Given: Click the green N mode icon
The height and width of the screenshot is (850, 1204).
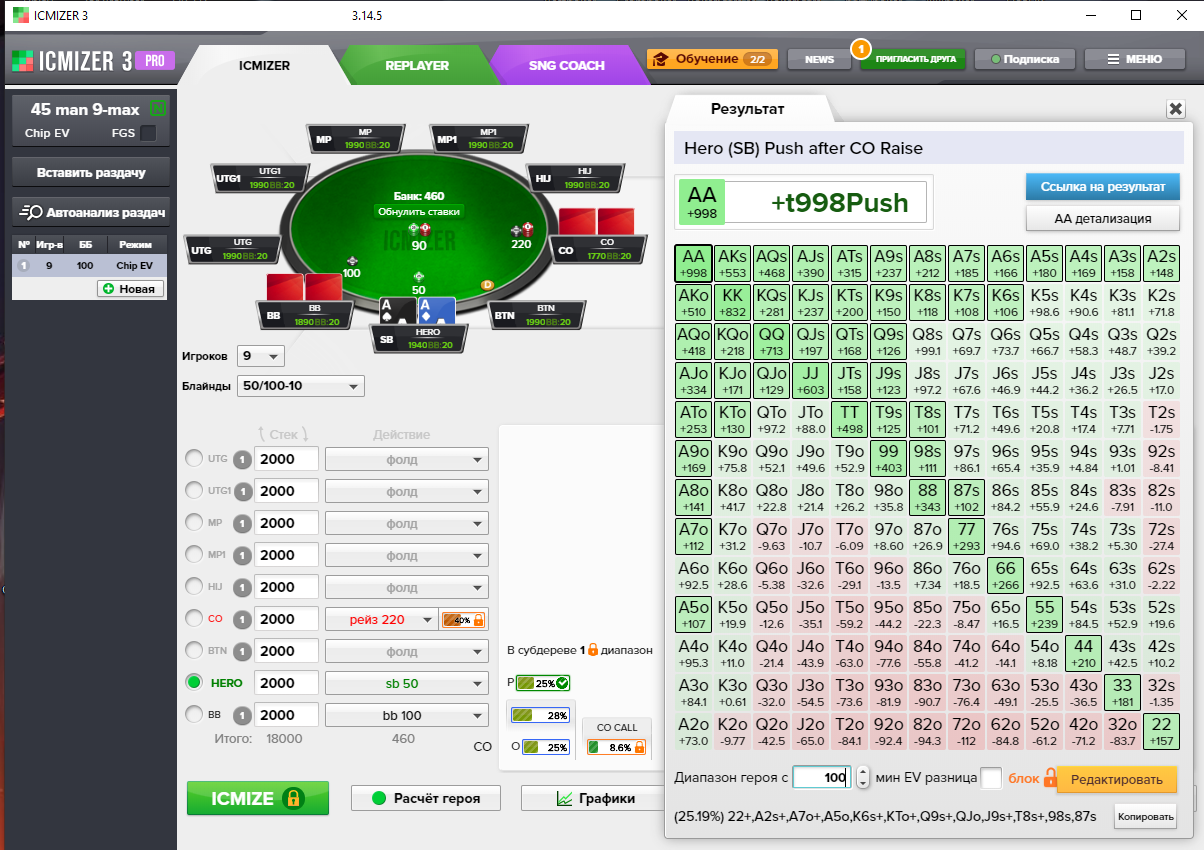Looking at the screenshot, I should tap(157, 109).
